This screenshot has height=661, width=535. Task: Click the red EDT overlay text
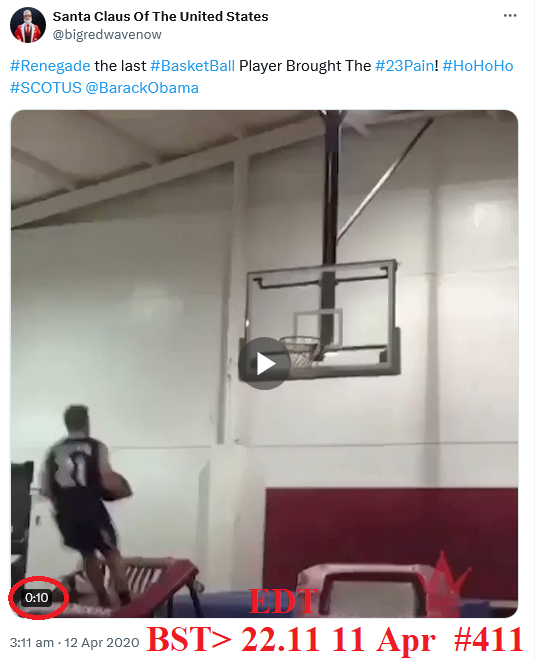(284, 601)
